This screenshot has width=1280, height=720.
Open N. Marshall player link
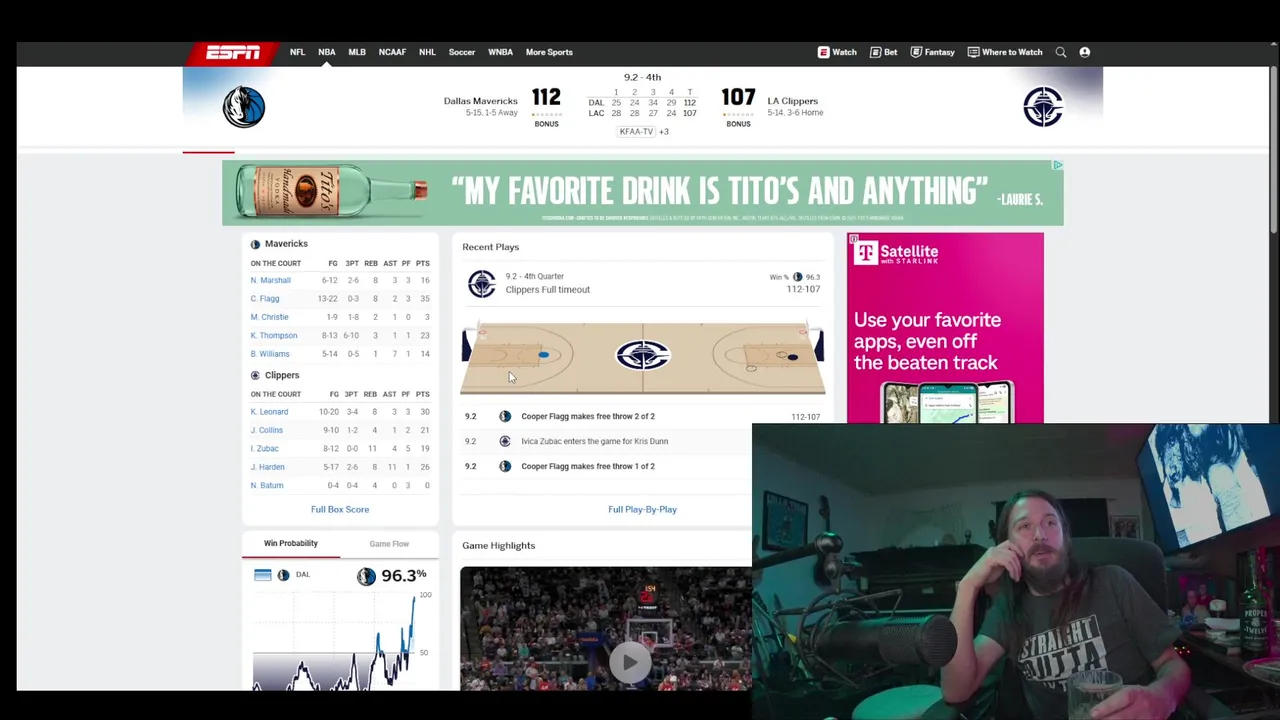(271, 280)
